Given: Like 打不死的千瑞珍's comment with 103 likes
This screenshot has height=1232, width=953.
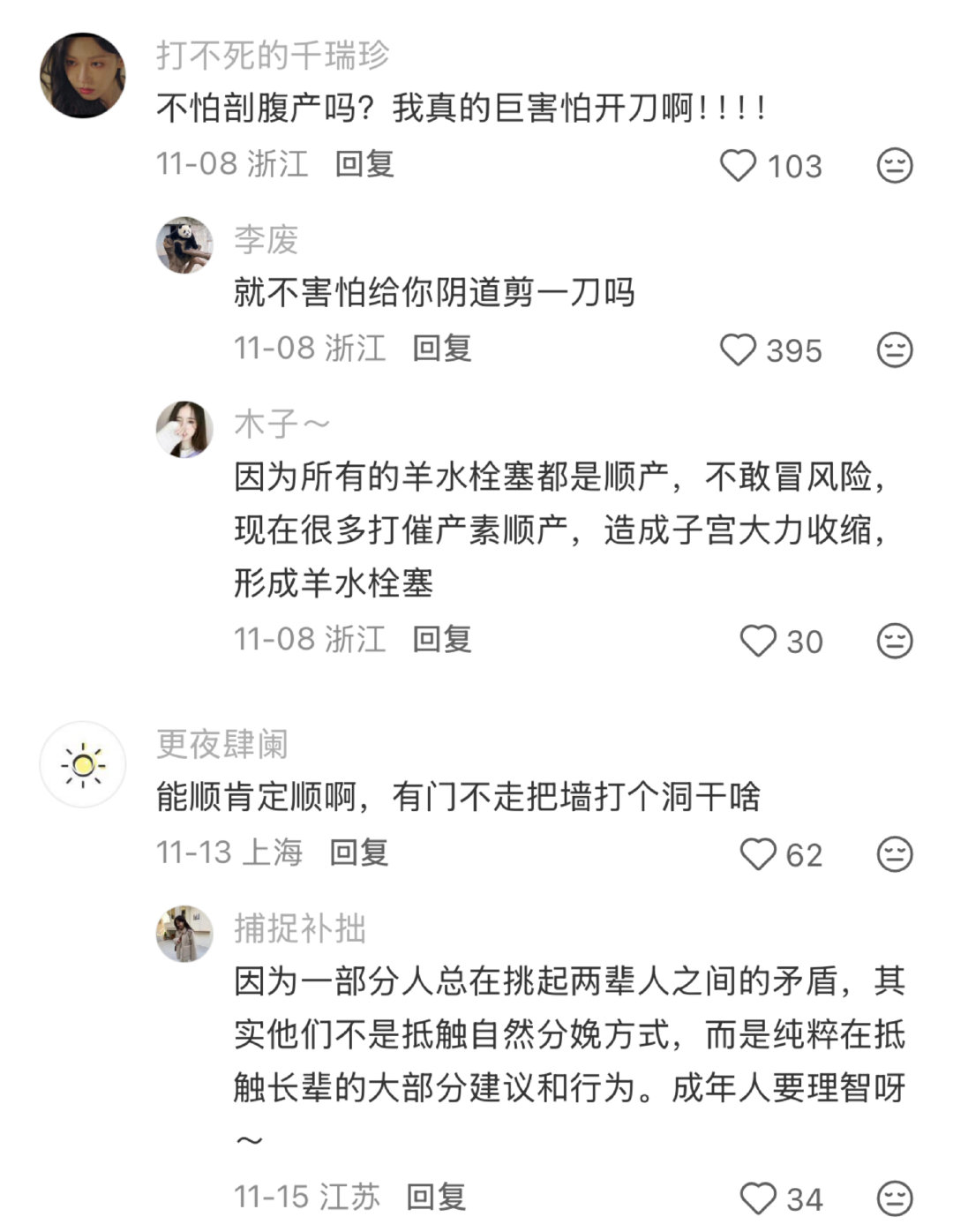Looking at the screenshot, I should 739,166.
